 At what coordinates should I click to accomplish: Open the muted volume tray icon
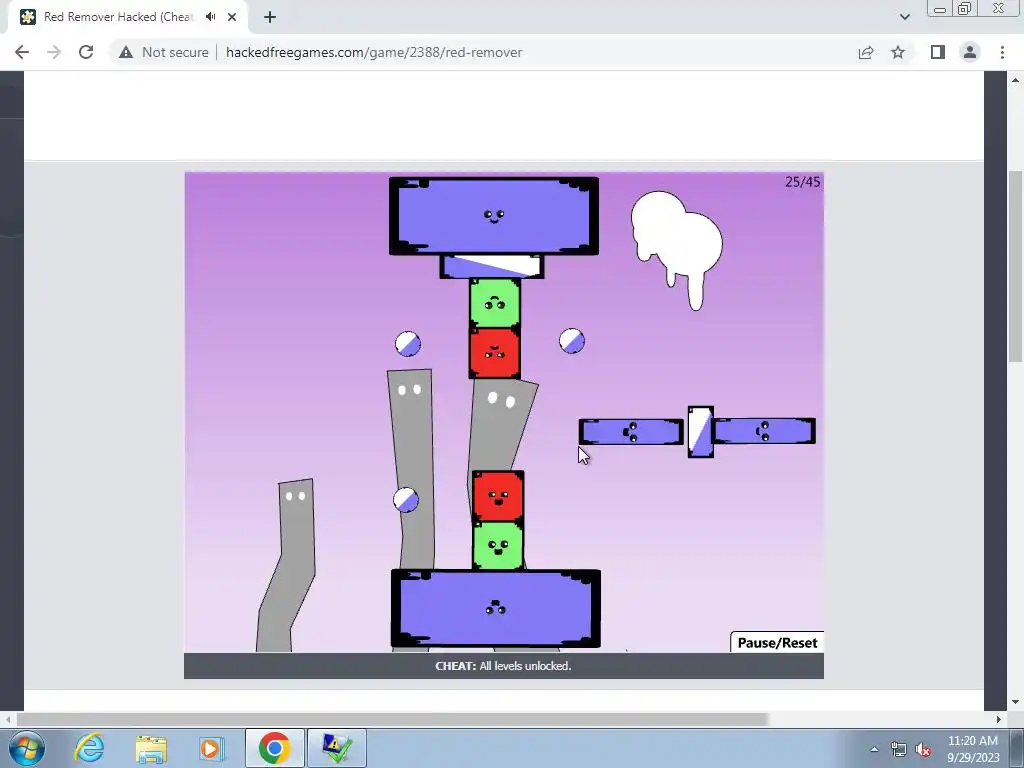pos(923,750)
